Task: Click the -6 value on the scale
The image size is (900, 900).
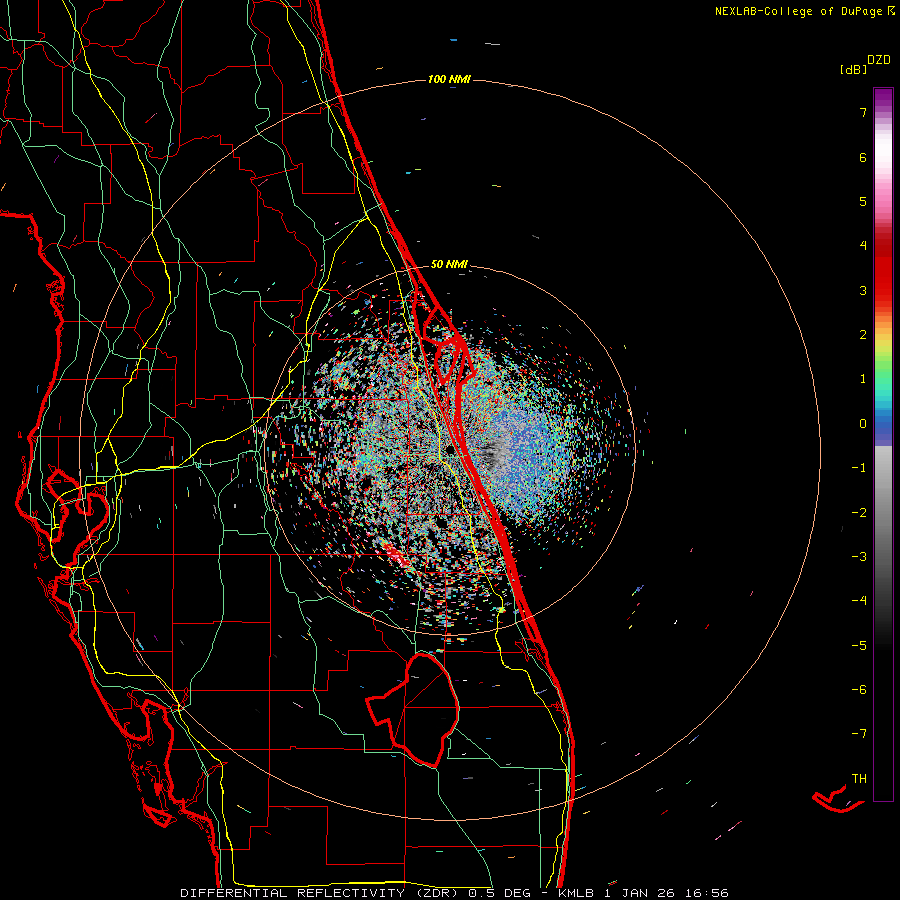Action: click(859, 689)
